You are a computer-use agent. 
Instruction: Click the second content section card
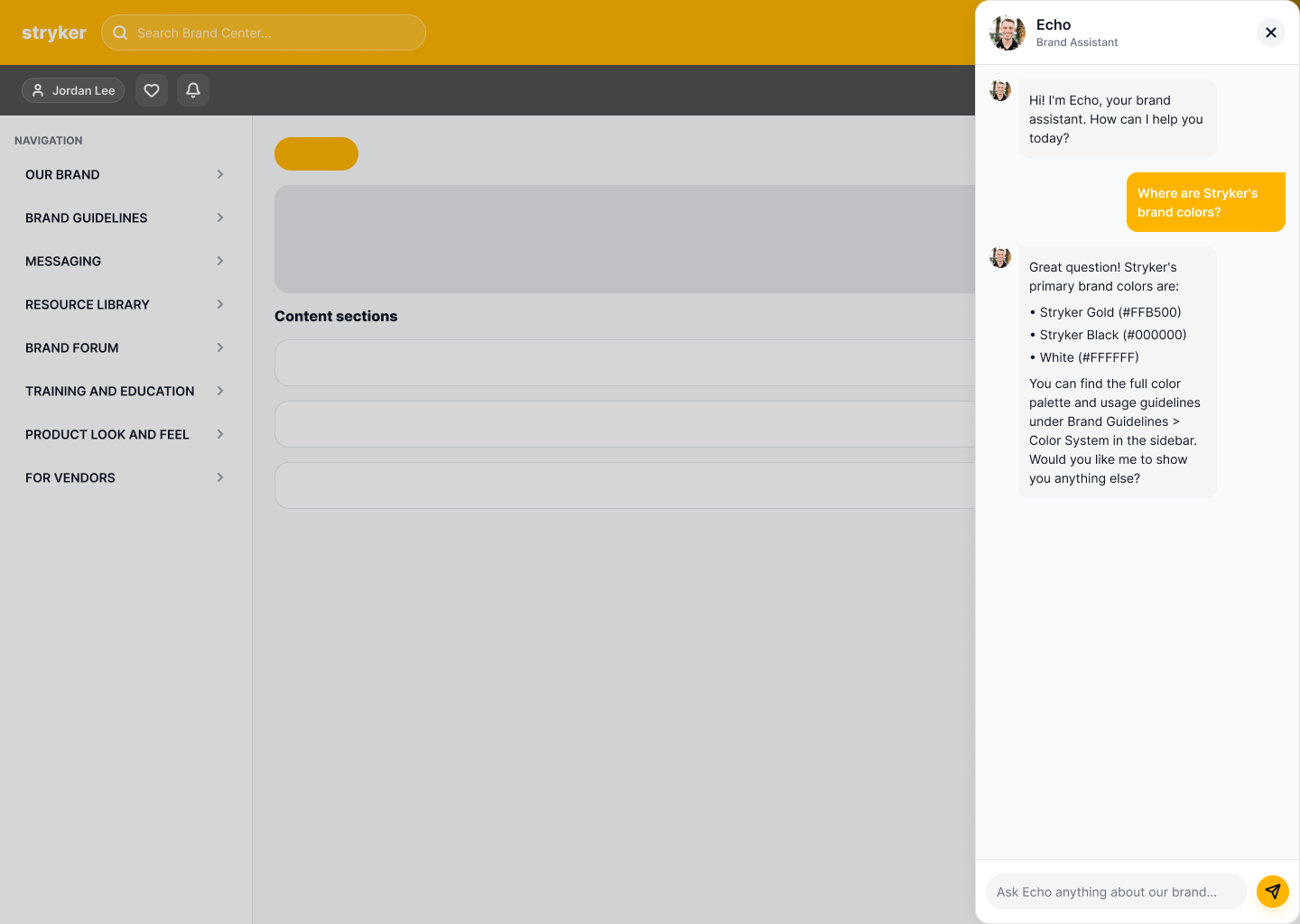pyautogui.click(x=625, y=424)
